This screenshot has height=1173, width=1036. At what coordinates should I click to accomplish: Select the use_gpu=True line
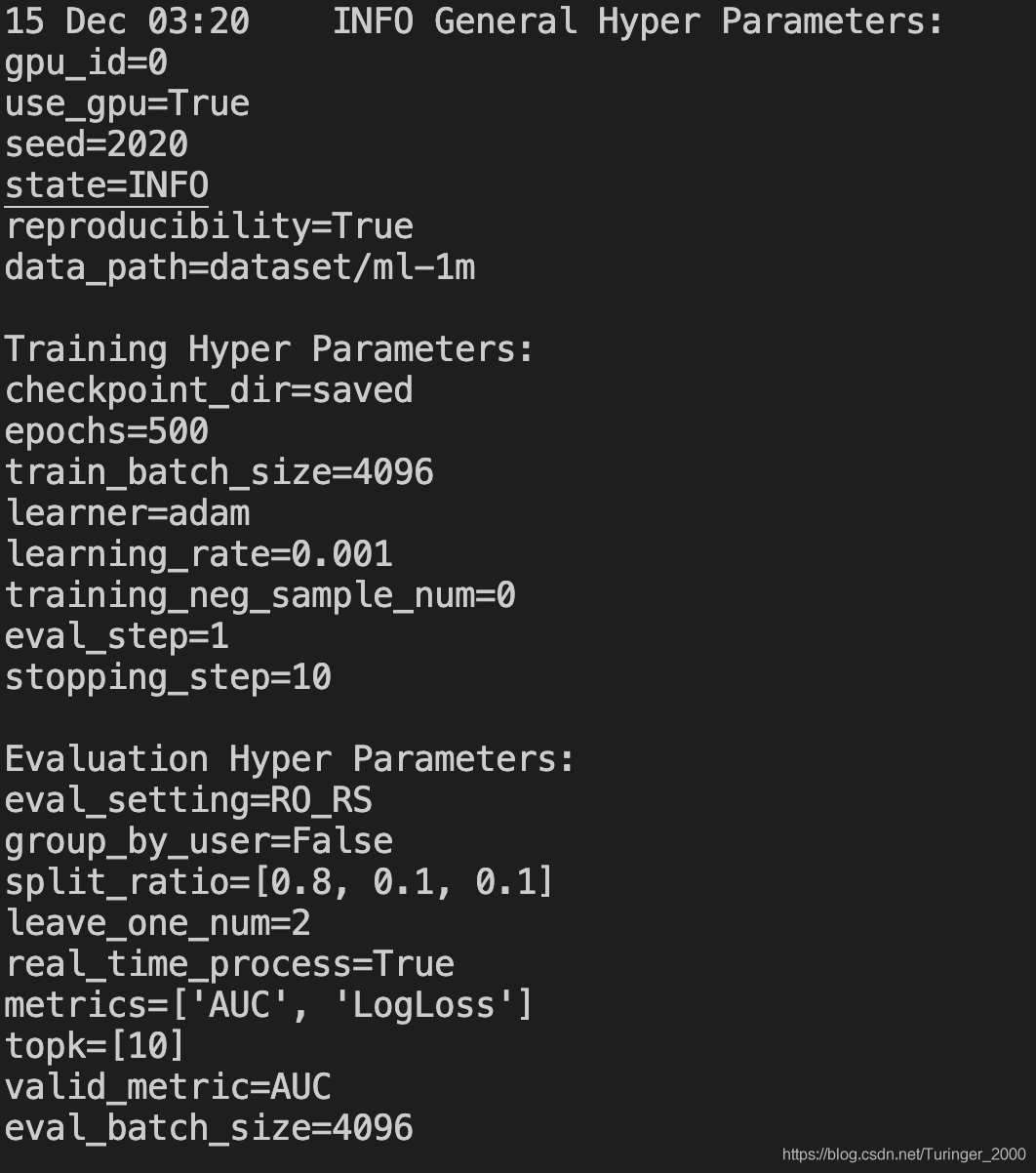tap(127, 104)
